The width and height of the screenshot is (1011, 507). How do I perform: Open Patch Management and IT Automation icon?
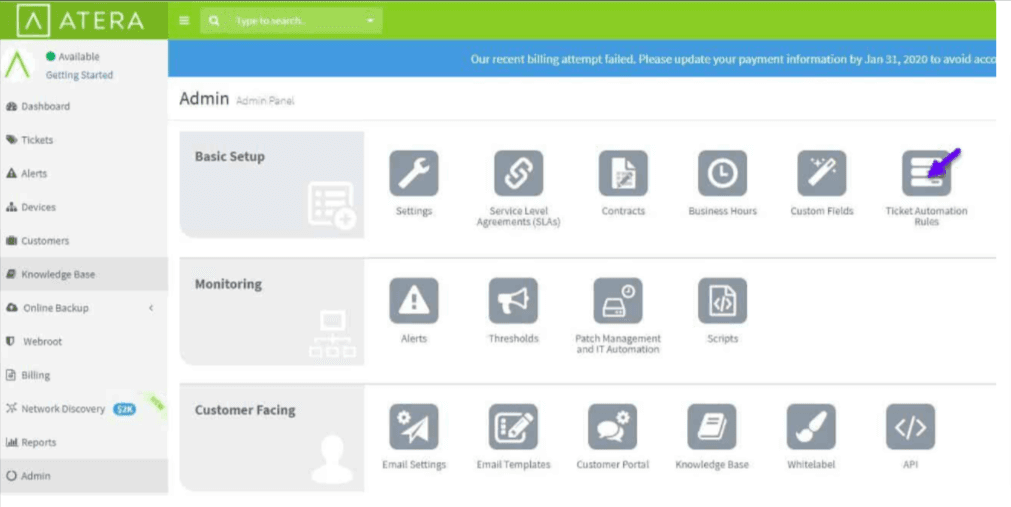[618, 301]
